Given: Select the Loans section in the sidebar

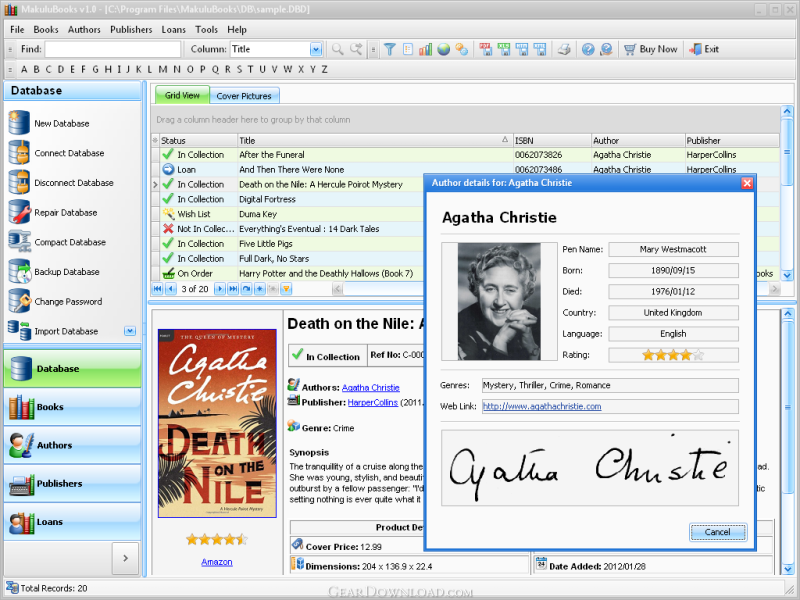Looking at the screenshot, I should tap(72, 521).
